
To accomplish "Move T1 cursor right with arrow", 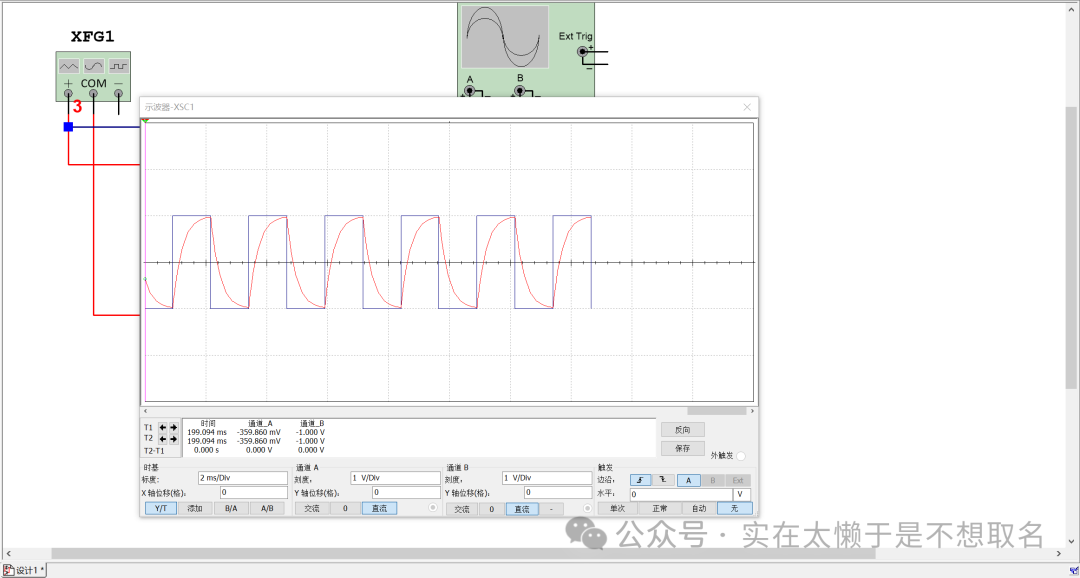I will (174, 427).
